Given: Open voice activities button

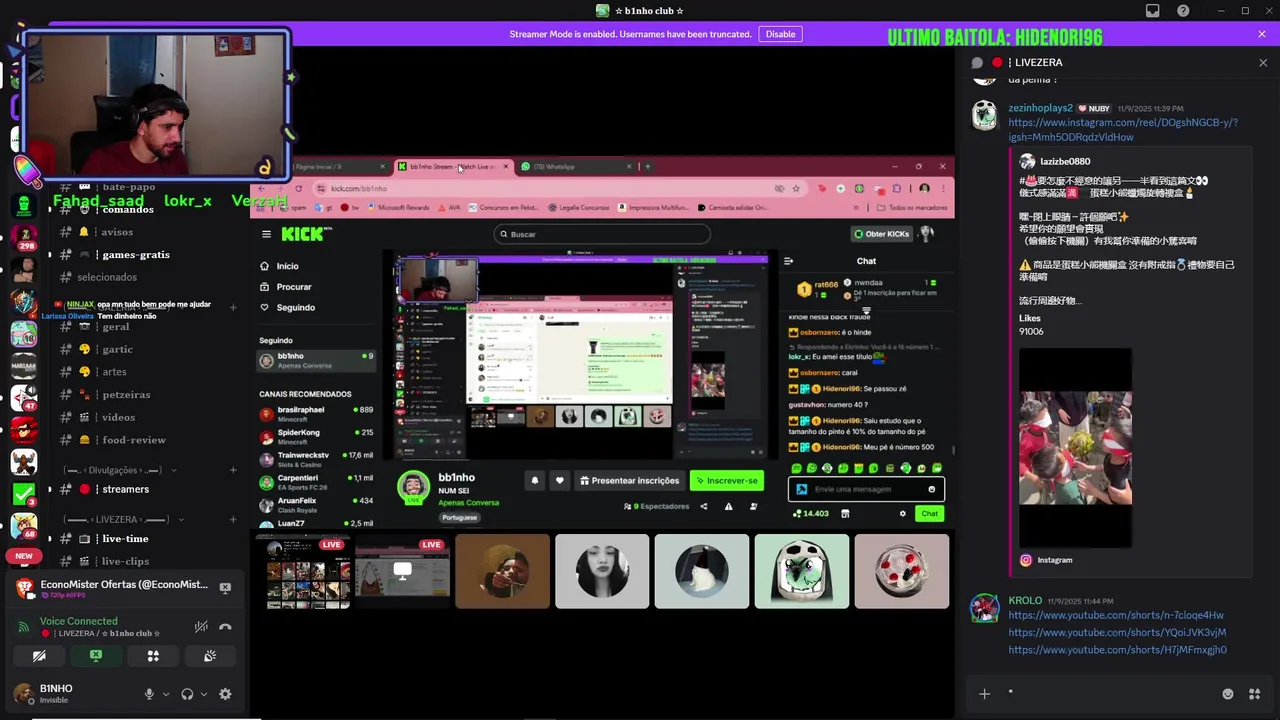Looking at the screenshot, I should (x=153, y=656).
